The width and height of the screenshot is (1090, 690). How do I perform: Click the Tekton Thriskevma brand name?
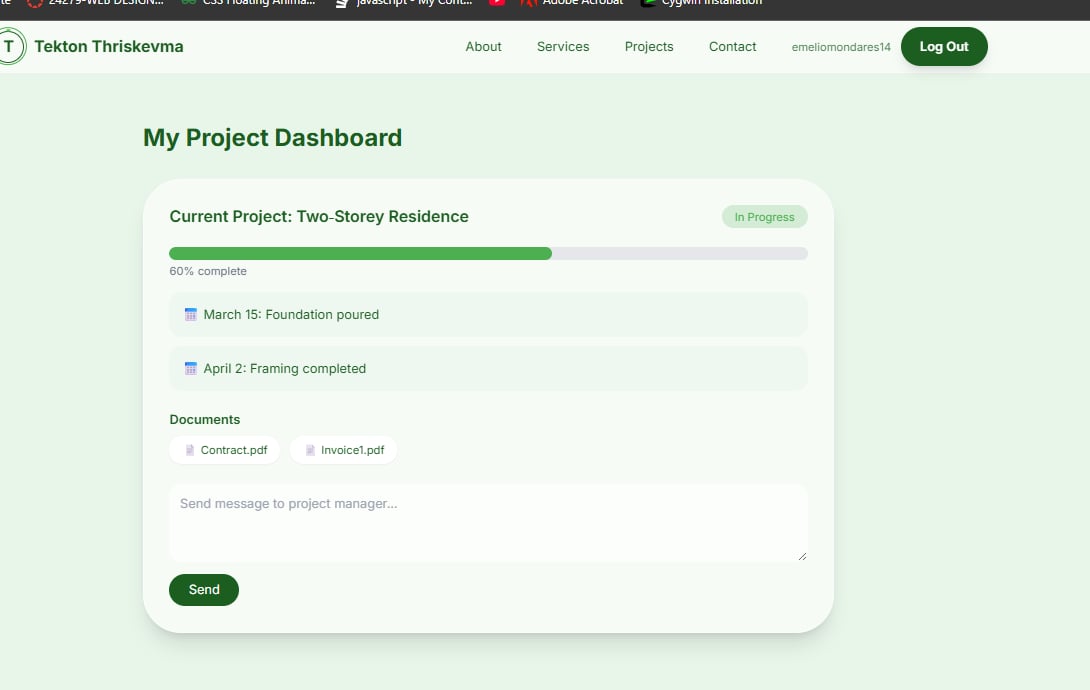pos(109,47)
